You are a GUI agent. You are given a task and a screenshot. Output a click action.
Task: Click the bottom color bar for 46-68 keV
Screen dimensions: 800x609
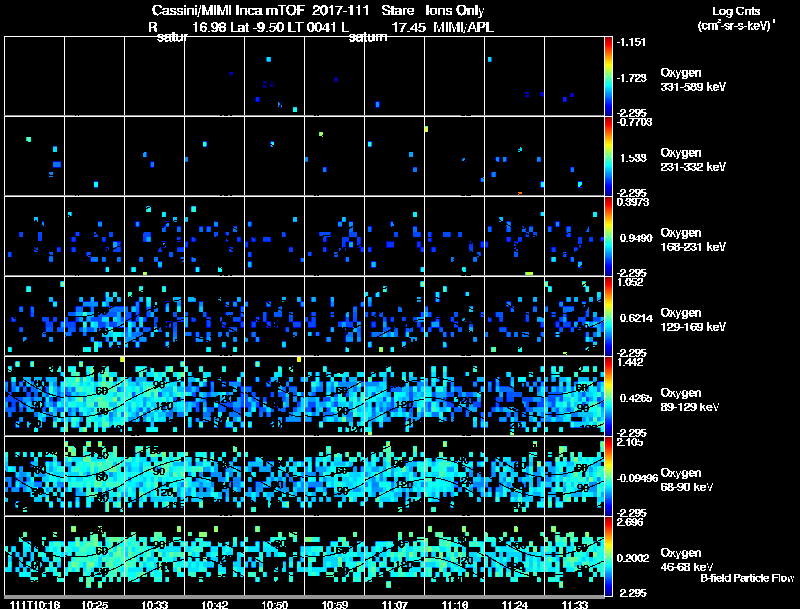[608, 556]
